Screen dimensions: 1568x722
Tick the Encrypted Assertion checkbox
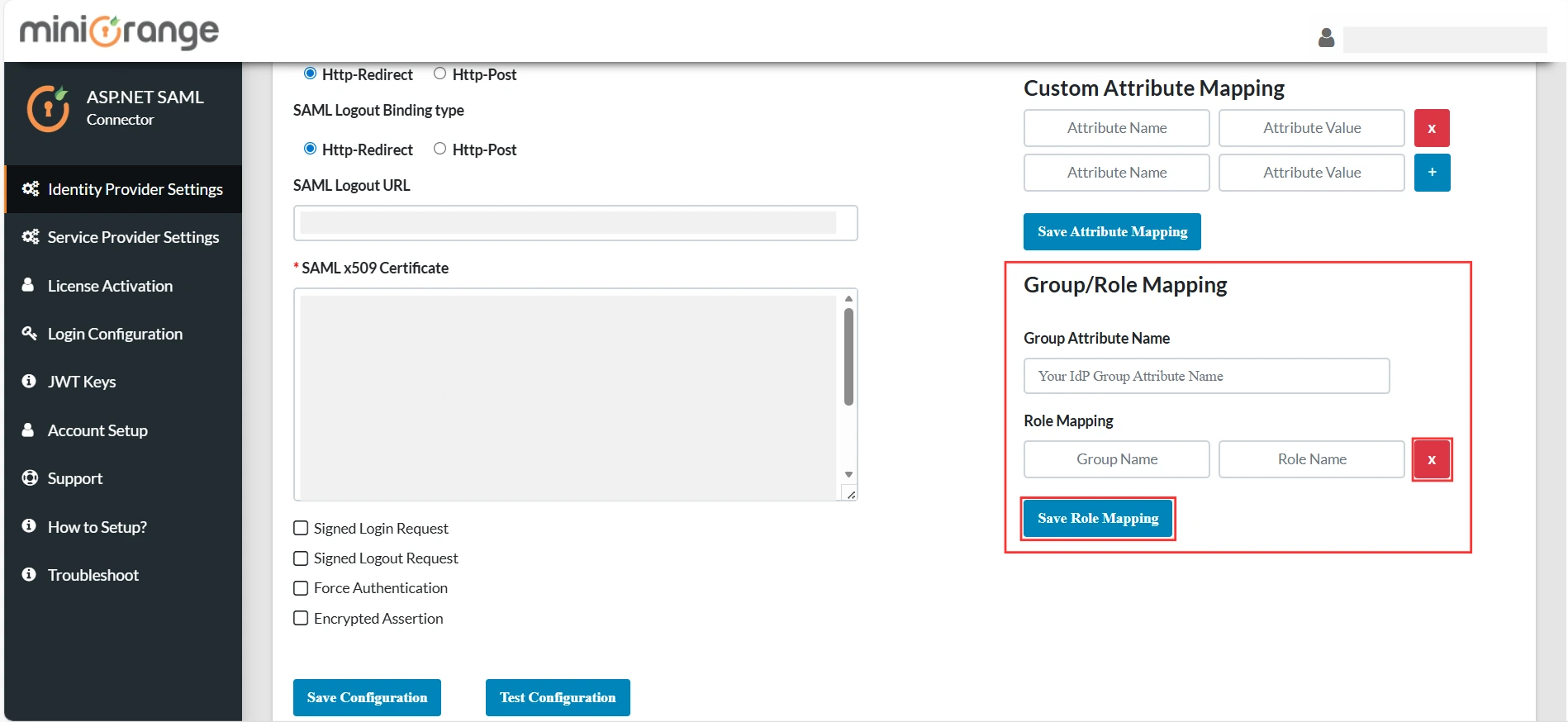point(302,618)
